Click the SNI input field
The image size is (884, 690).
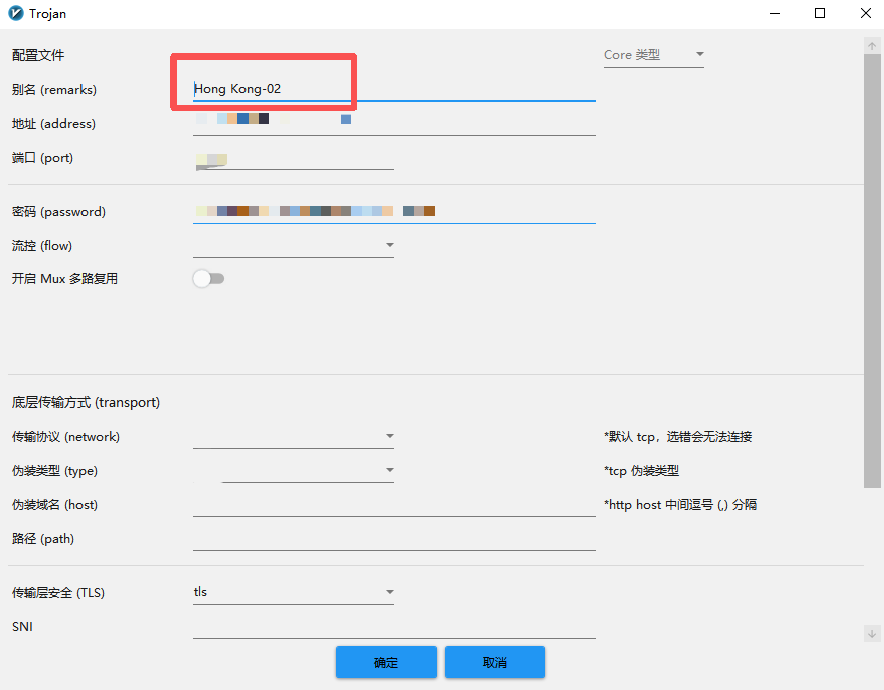(394, 627)
